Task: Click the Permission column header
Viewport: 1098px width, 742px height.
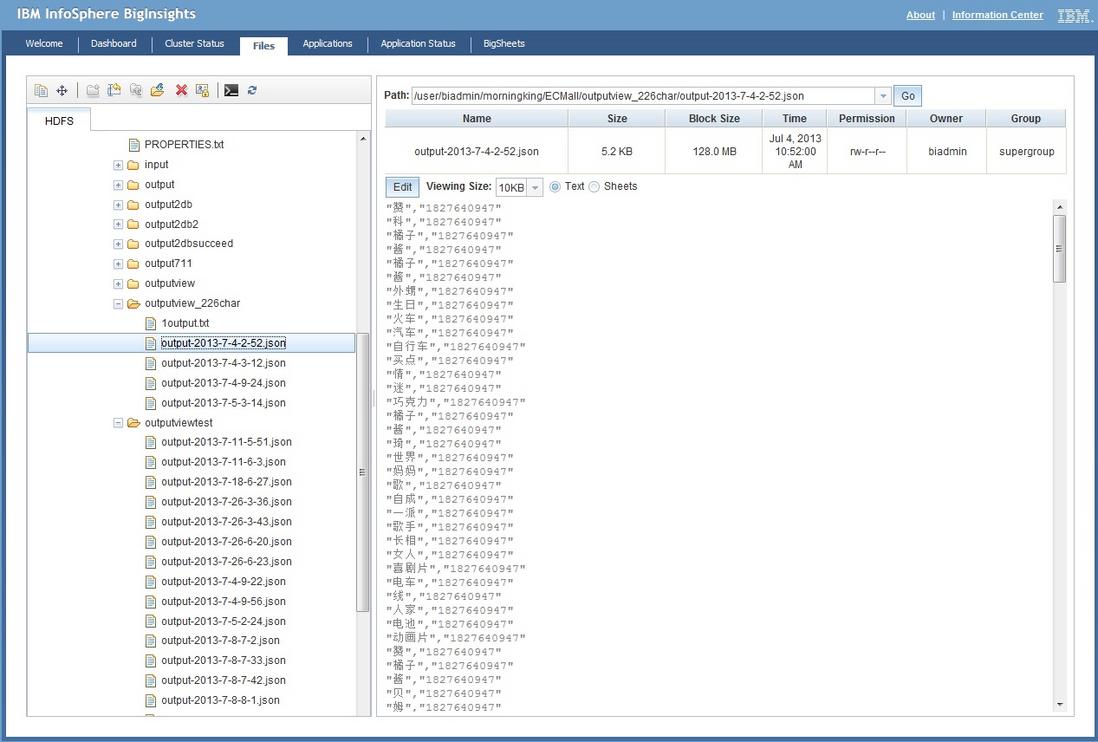Action: 867,118
